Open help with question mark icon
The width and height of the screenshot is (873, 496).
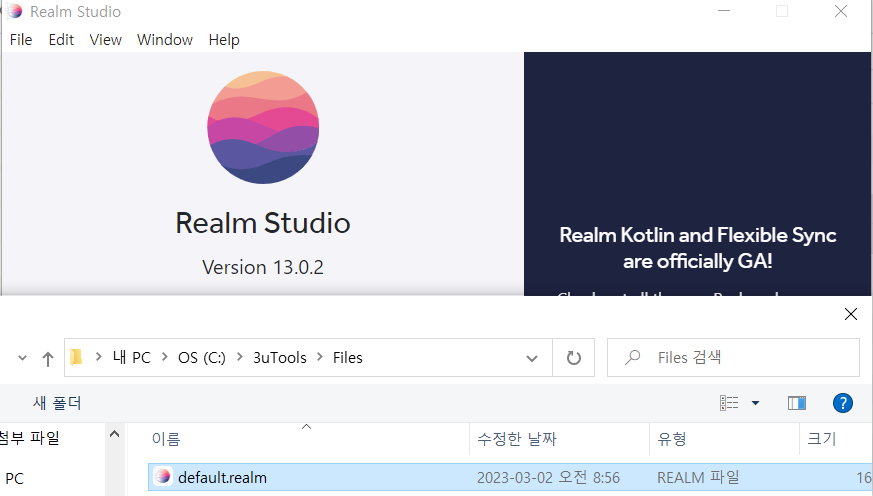pyautogui.click(x=842, y=403)
